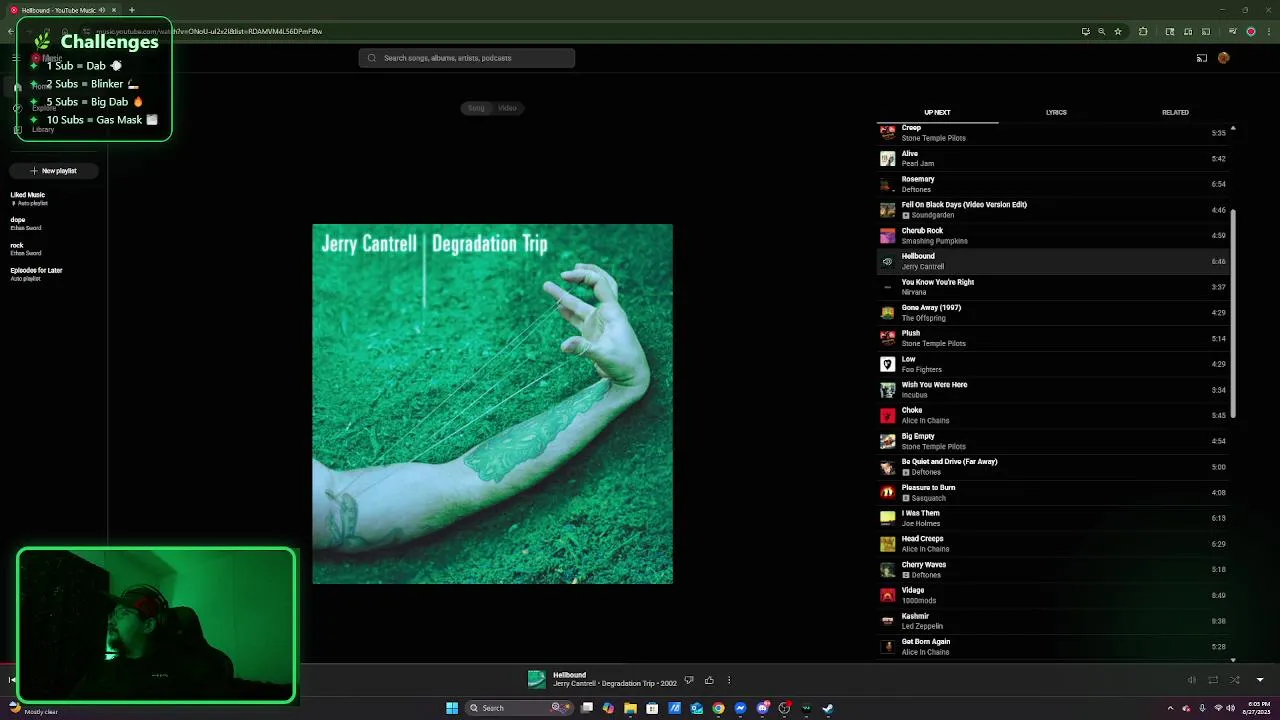This screenshot has width=1280, height=720.
Task: Click Jerry Cantrell artist link in player bar
Action: pos(574,684)
